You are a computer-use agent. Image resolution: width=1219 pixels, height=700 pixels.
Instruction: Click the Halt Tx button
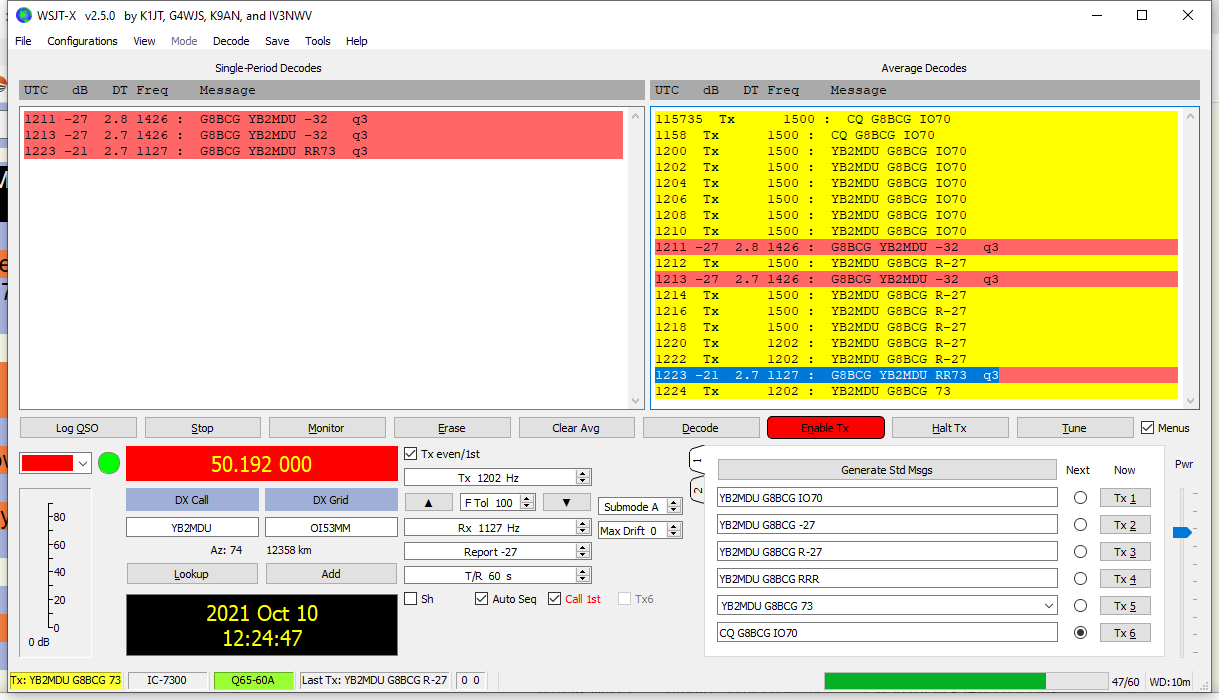pyautogui.click(x=949, y=428)
